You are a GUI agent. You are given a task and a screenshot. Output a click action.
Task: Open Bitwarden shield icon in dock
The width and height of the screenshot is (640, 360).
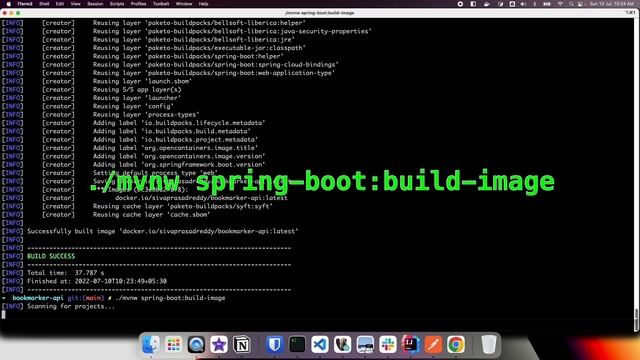pos(275,344)
